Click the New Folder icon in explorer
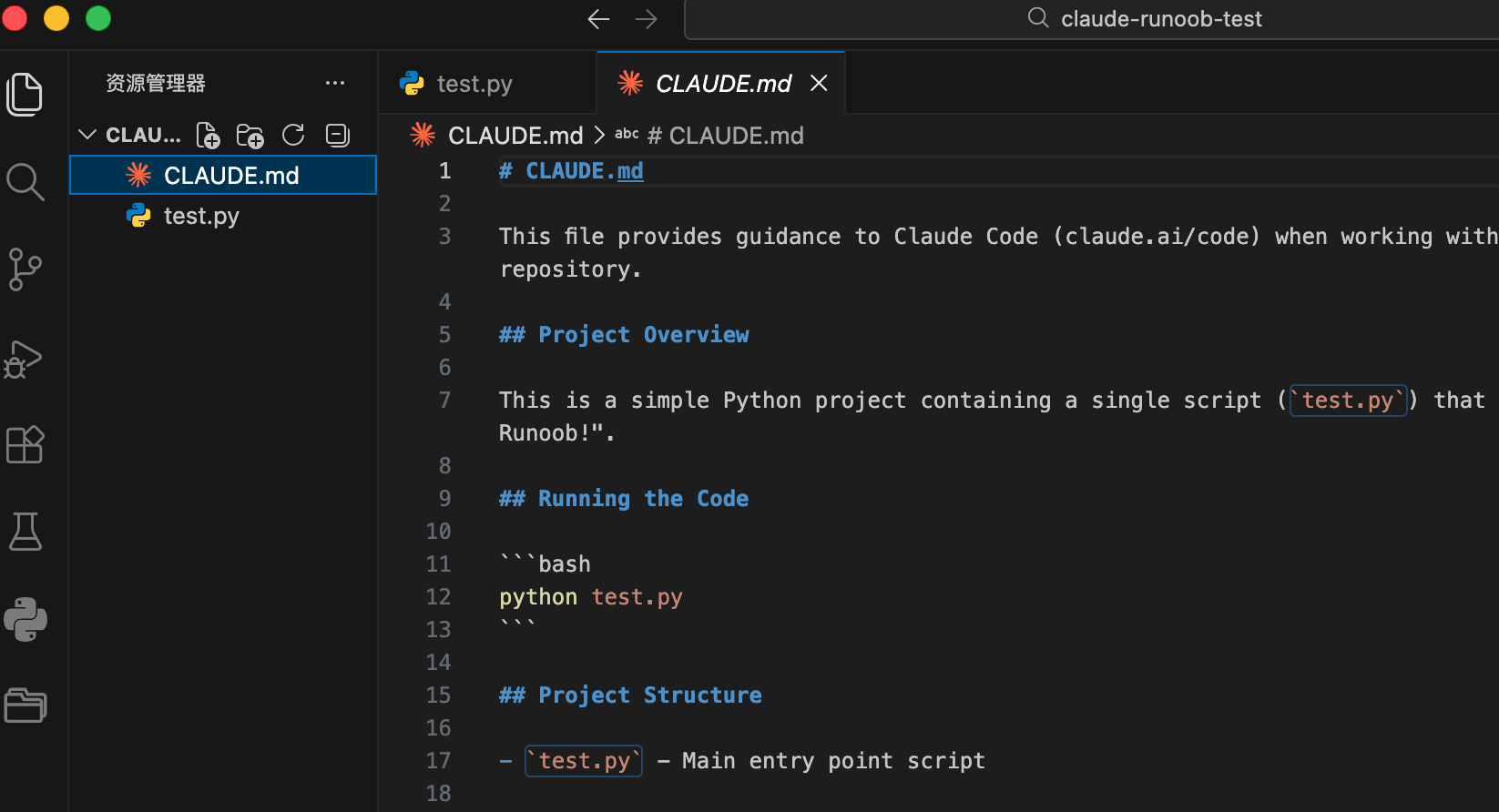The height and width of the screenshot is (812, 1499). (x=250, y=136)
